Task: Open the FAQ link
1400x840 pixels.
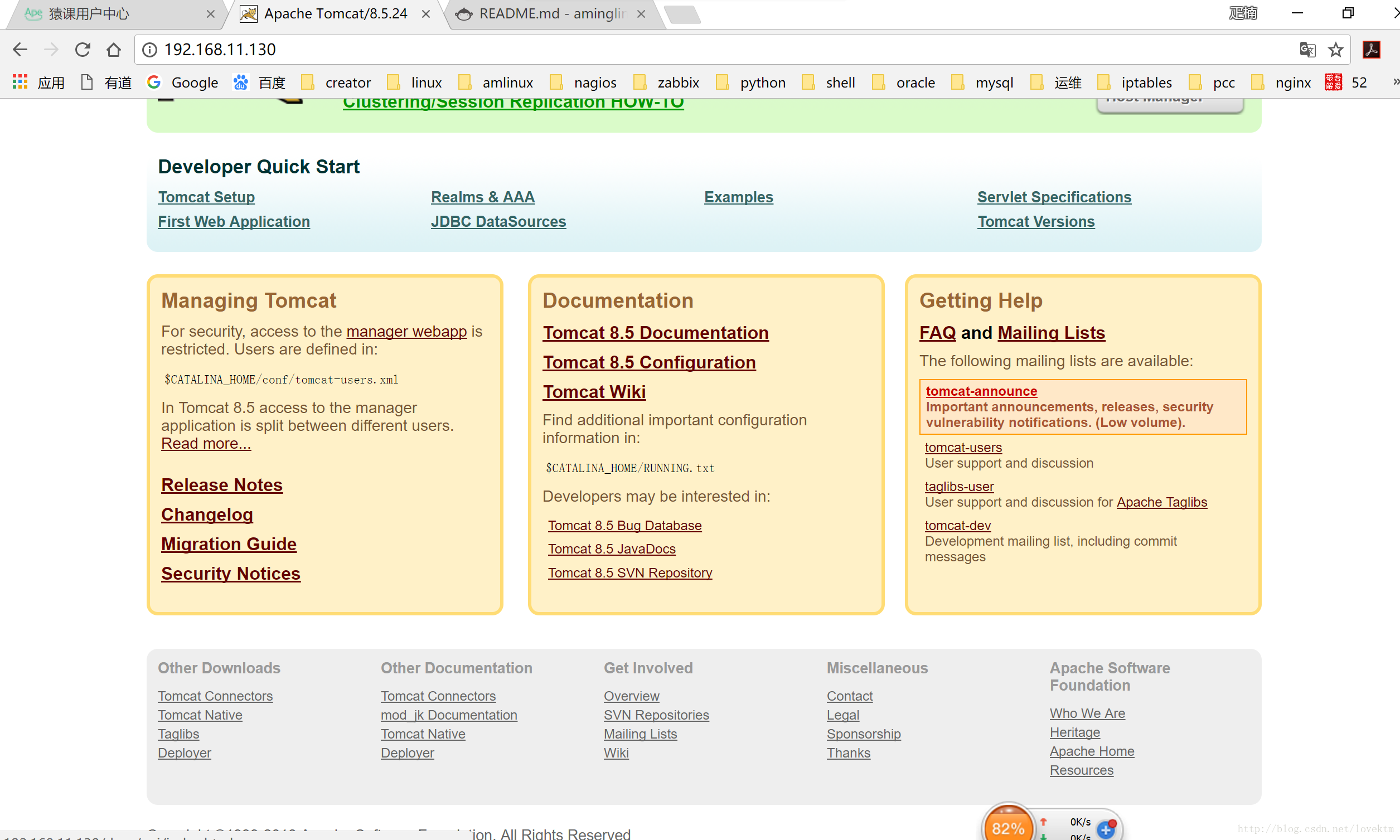Action: coord(937,333)
